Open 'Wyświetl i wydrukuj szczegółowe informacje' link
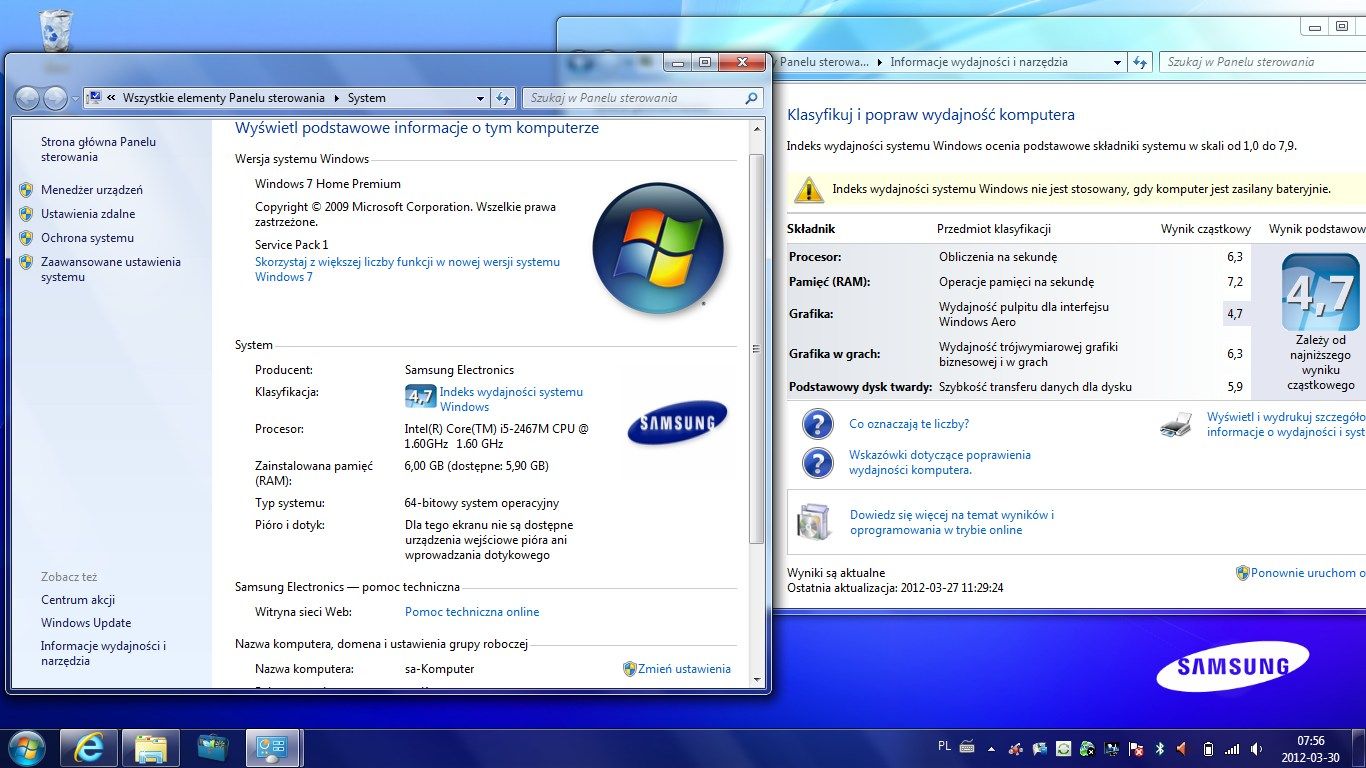Screen dimensions: 1366x768 pyautogui.click(x=1286, y=425)
